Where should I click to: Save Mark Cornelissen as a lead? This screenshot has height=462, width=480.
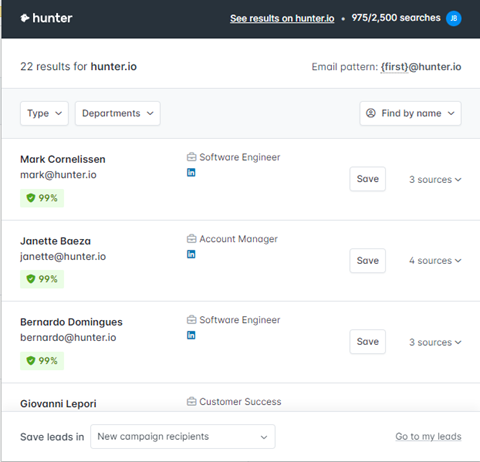click(x=368, y=179)
